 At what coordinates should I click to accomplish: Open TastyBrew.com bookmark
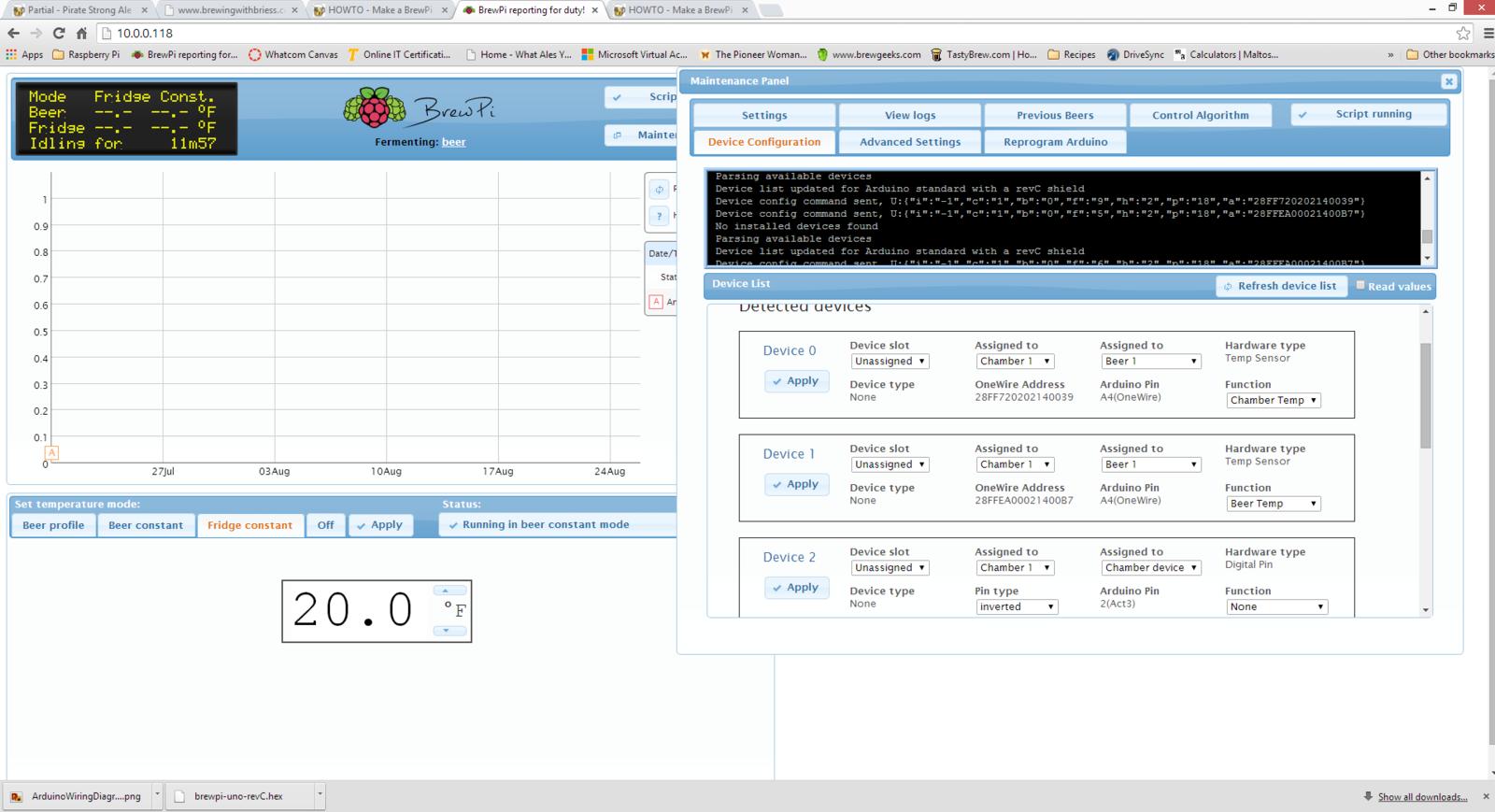tap(984, 54)
